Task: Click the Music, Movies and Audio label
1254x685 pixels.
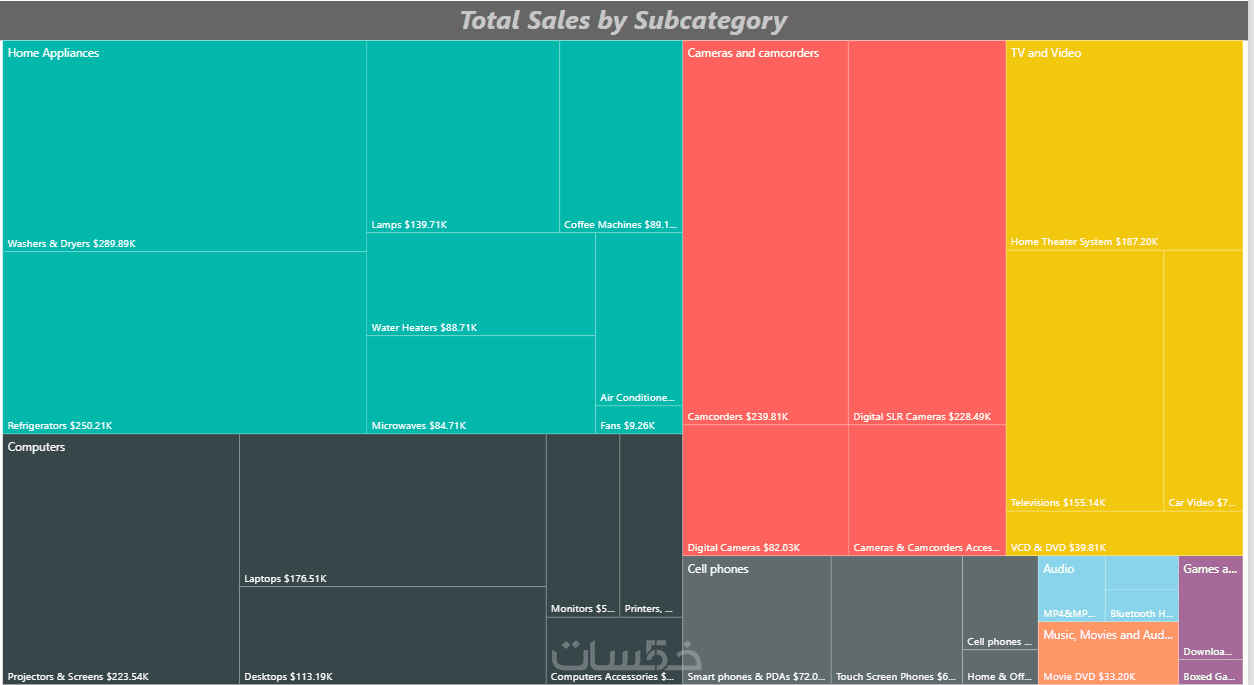Action: [1108, 635]
